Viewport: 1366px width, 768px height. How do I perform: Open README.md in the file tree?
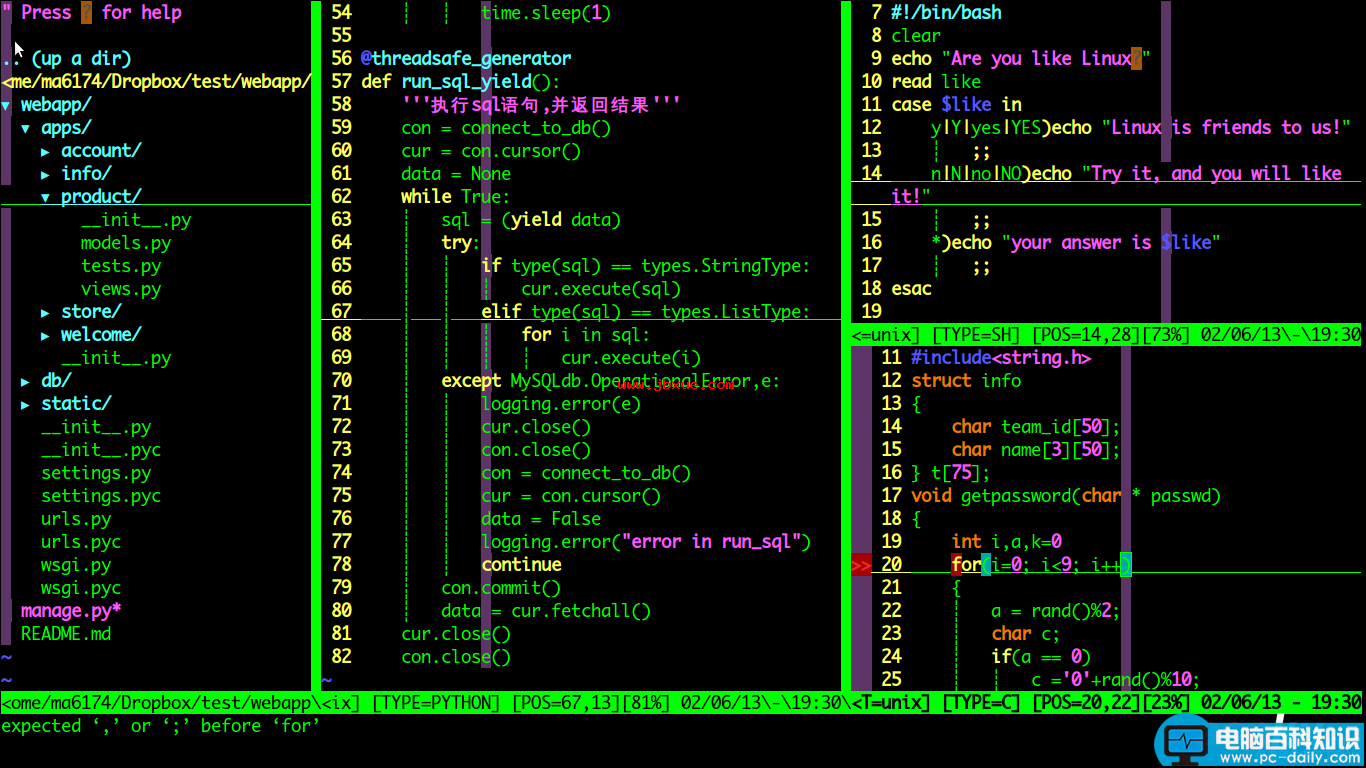(x=66, y=634)
